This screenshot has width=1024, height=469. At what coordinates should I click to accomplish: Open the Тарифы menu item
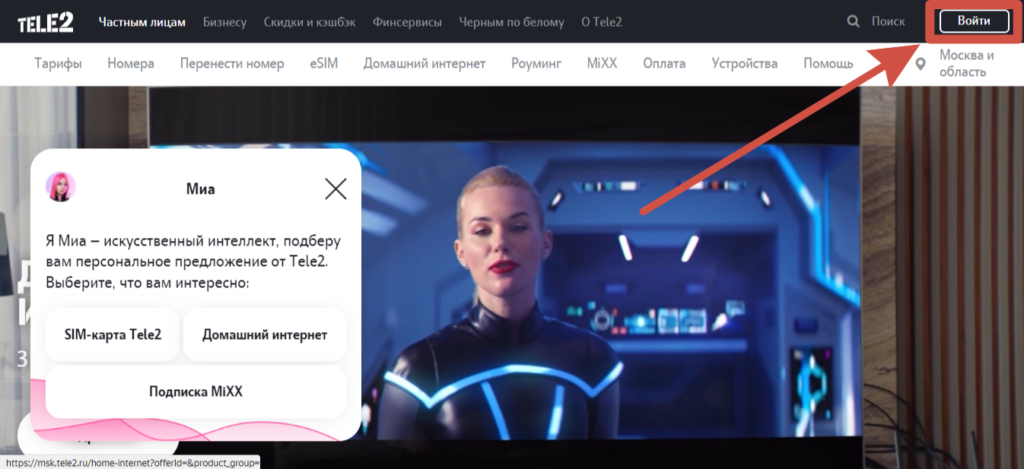pyautogui.click(x=58, y=64)
